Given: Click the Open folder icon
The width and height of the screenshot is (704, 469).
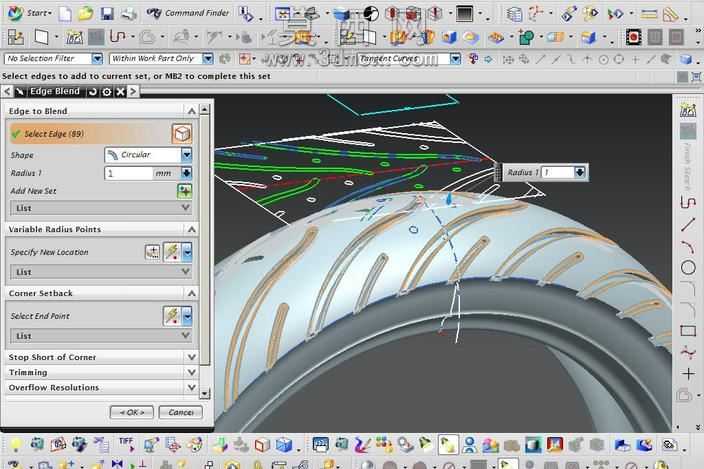Looking at the screenshot, I should click(85, 14).
